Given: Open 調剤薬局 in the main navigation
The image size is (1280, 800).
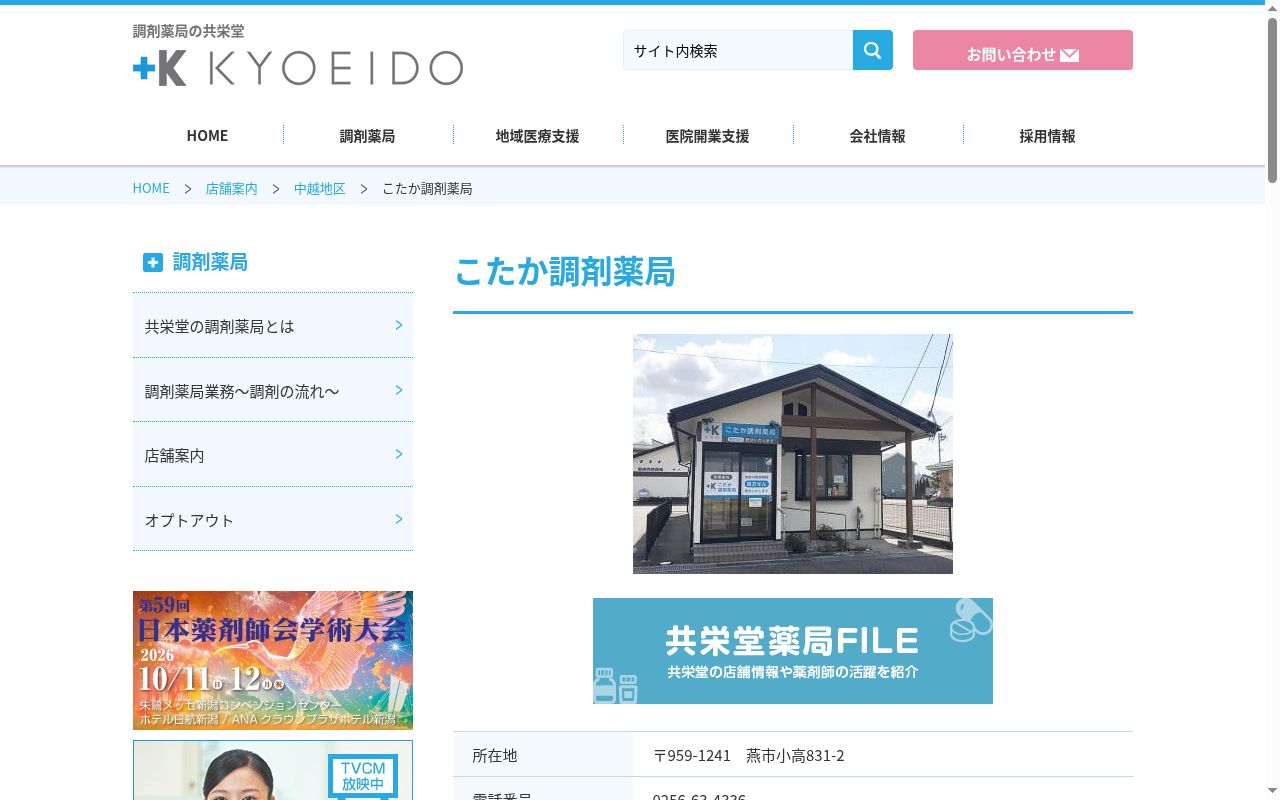Looking at the screenshot, I should pyautogui.click(x=367, y=135).
